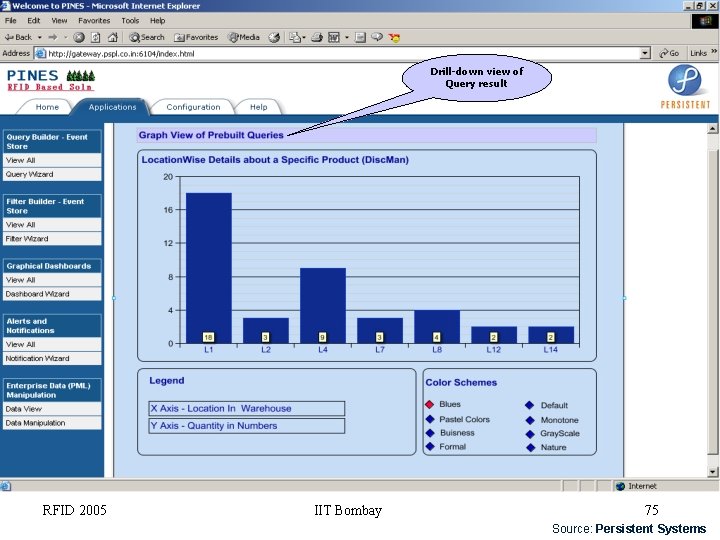Switch to the Configuration tab
Image resolution: width=720 pixels, height=540 pixels.
coord(193,107)
